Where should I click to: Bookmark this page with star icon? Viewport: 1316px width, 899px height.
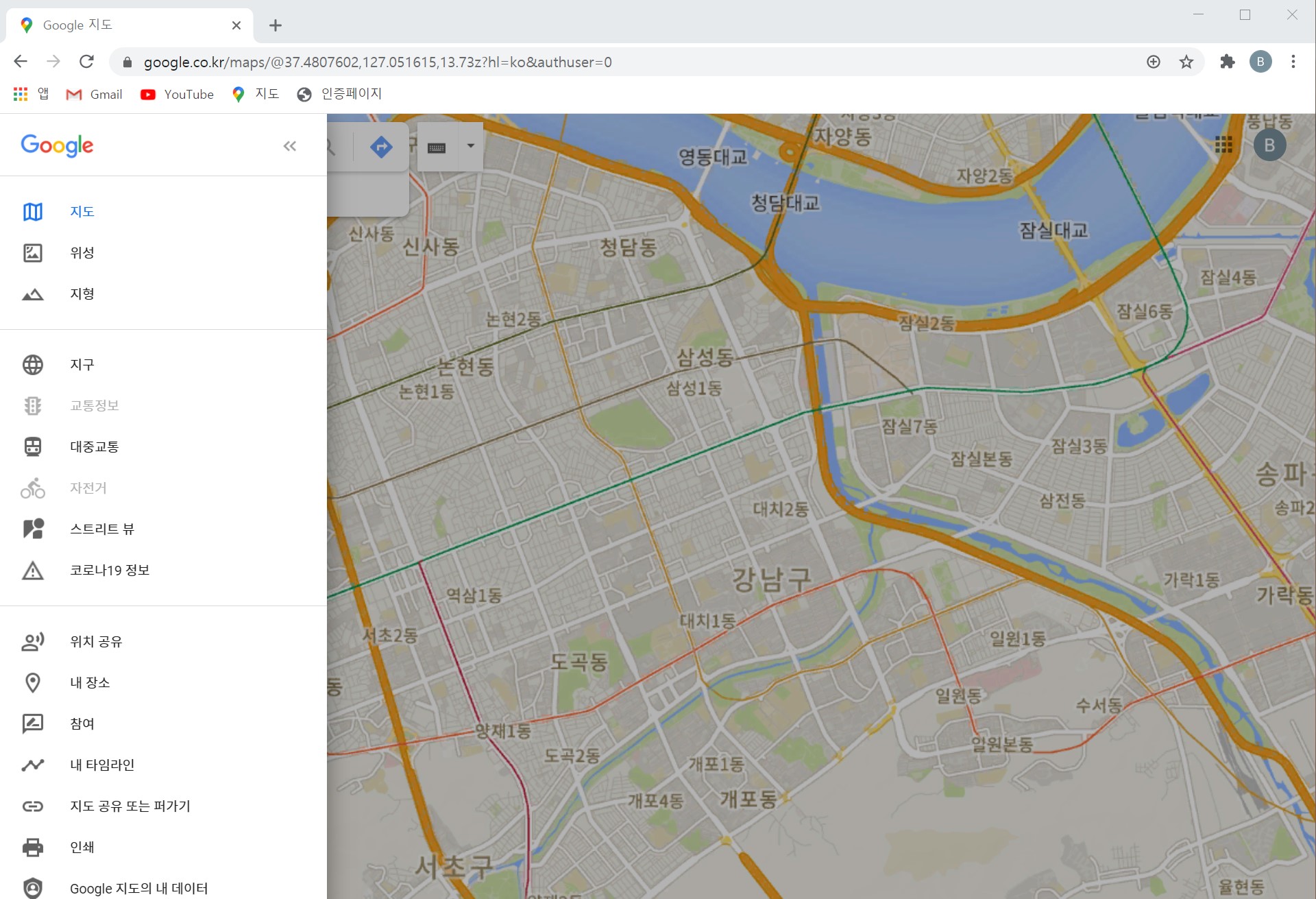click(x=1186, y=62)
